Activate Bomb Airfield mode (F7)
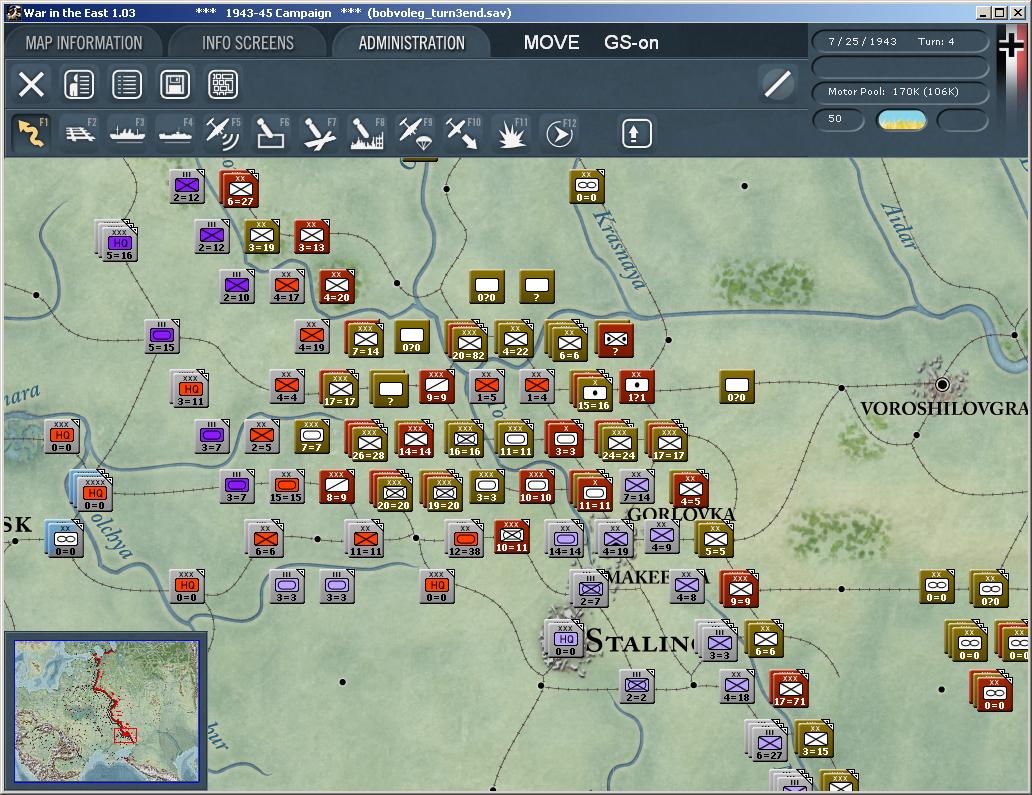 point(319,133)
